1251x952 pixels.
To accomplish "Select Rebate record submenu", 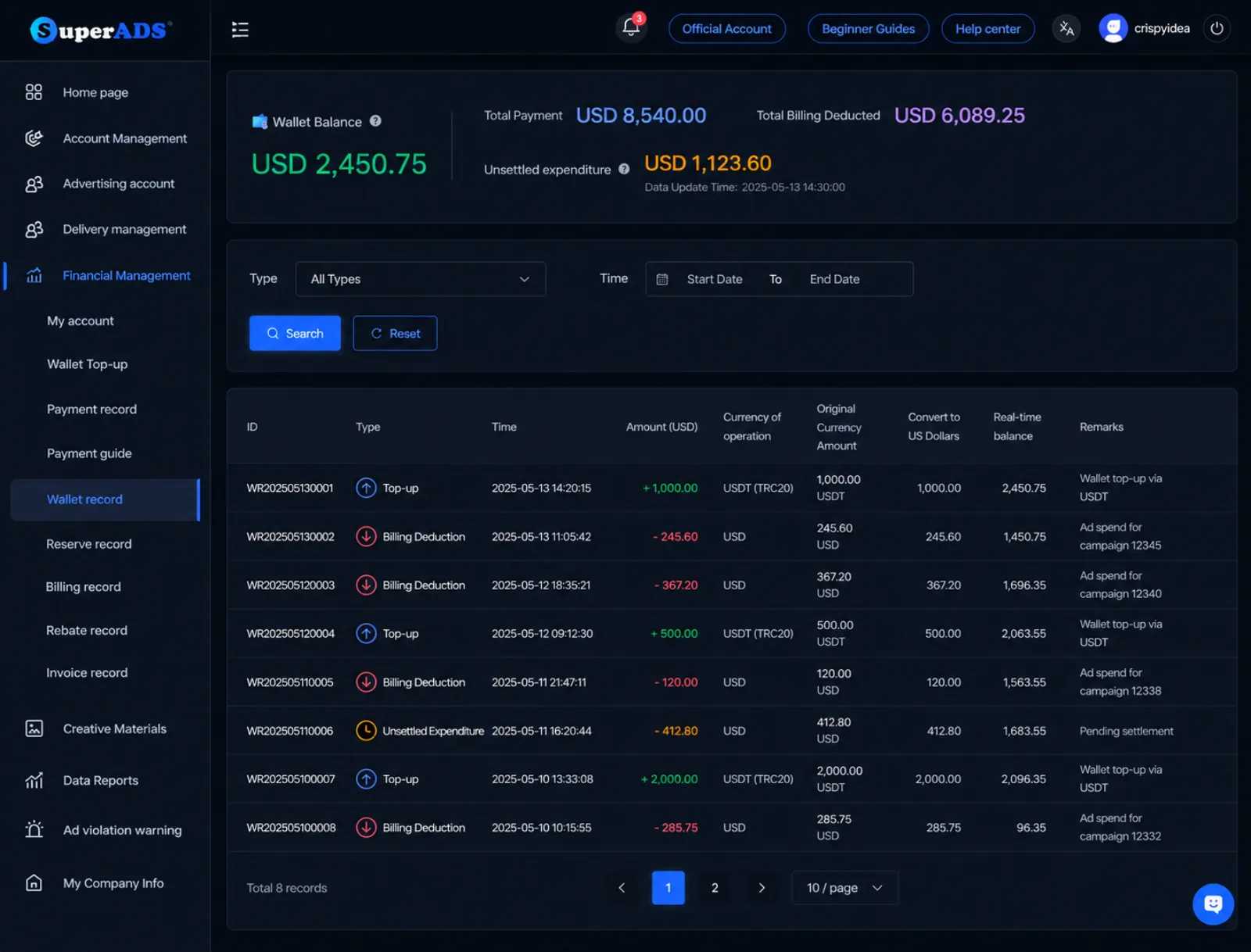I will 87,630.
